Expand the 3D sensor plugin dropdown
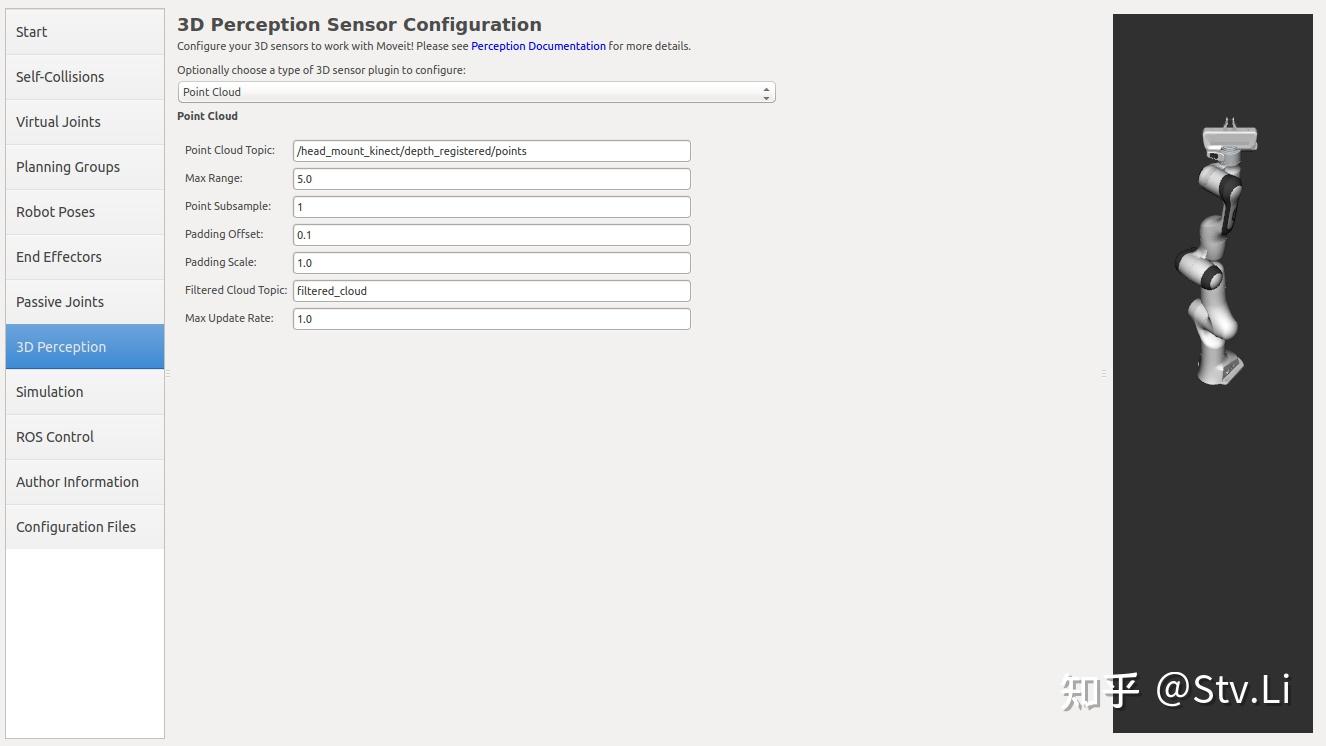Image resolution: width=1326 pixels, height=746 pixels. coord(476,92)
